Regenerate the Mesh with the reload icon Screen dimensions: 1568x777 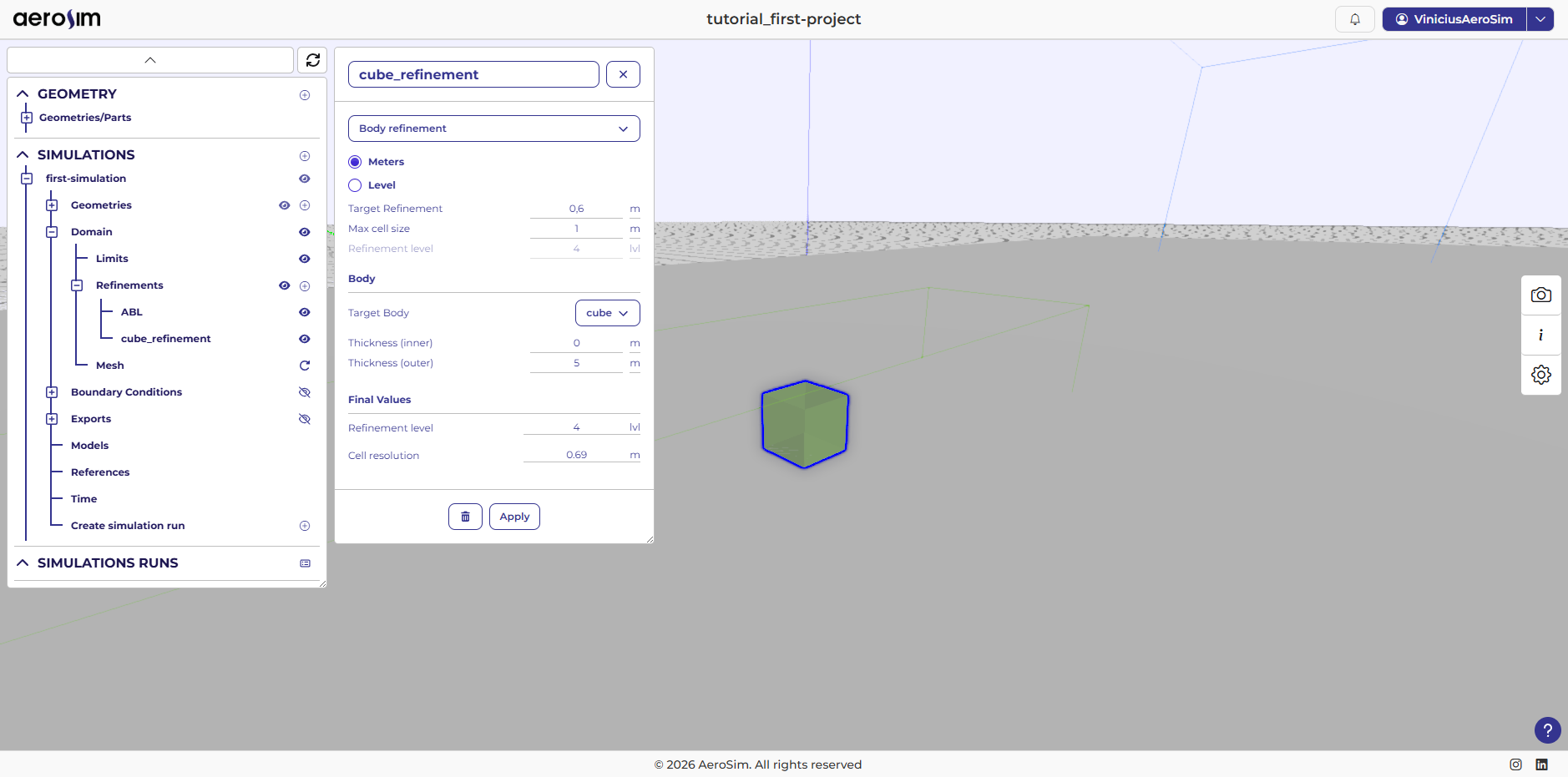304,365
